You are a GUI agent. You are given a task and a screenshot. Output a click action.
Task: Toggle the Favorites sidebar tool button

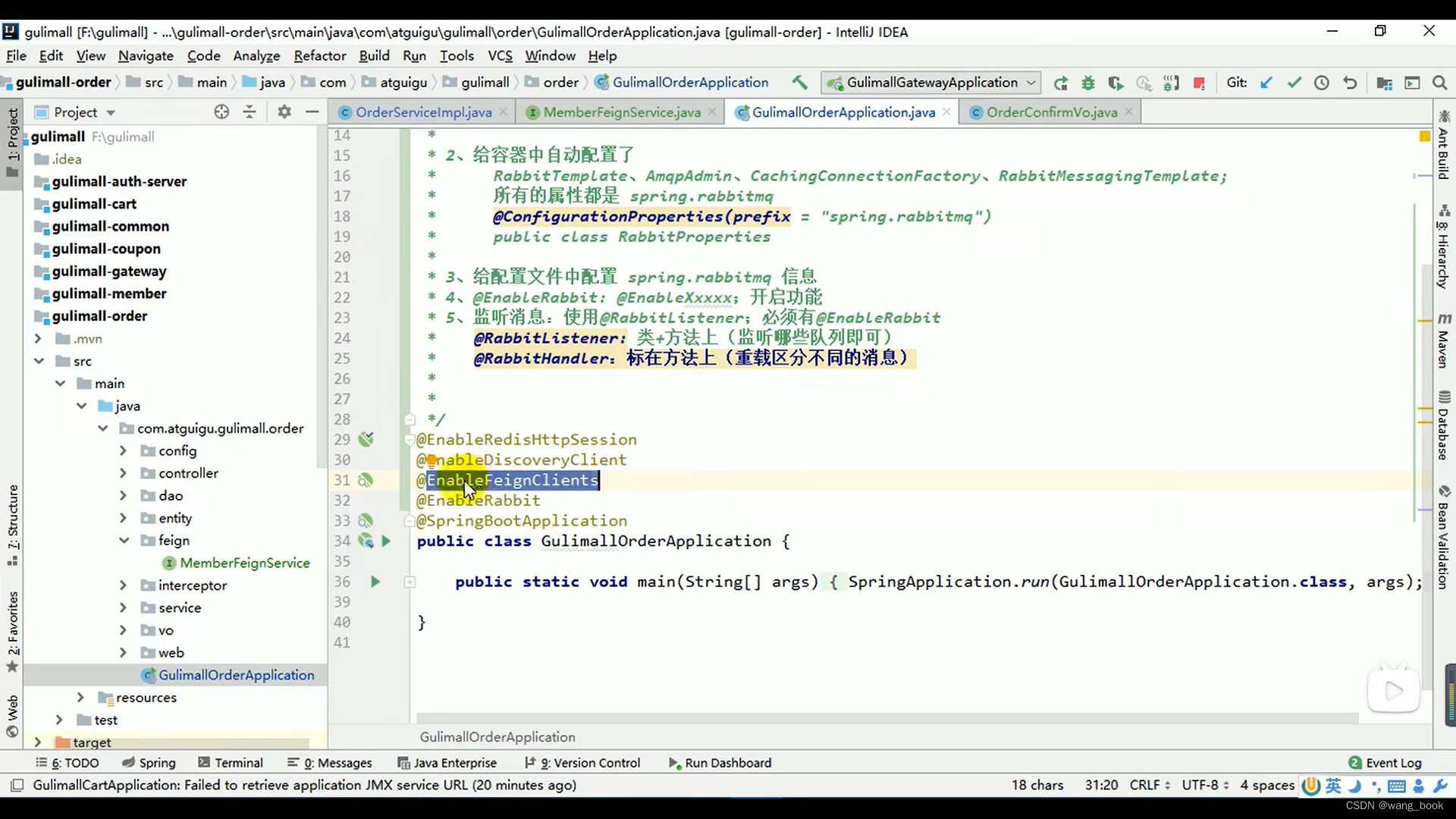pos(12,632)
